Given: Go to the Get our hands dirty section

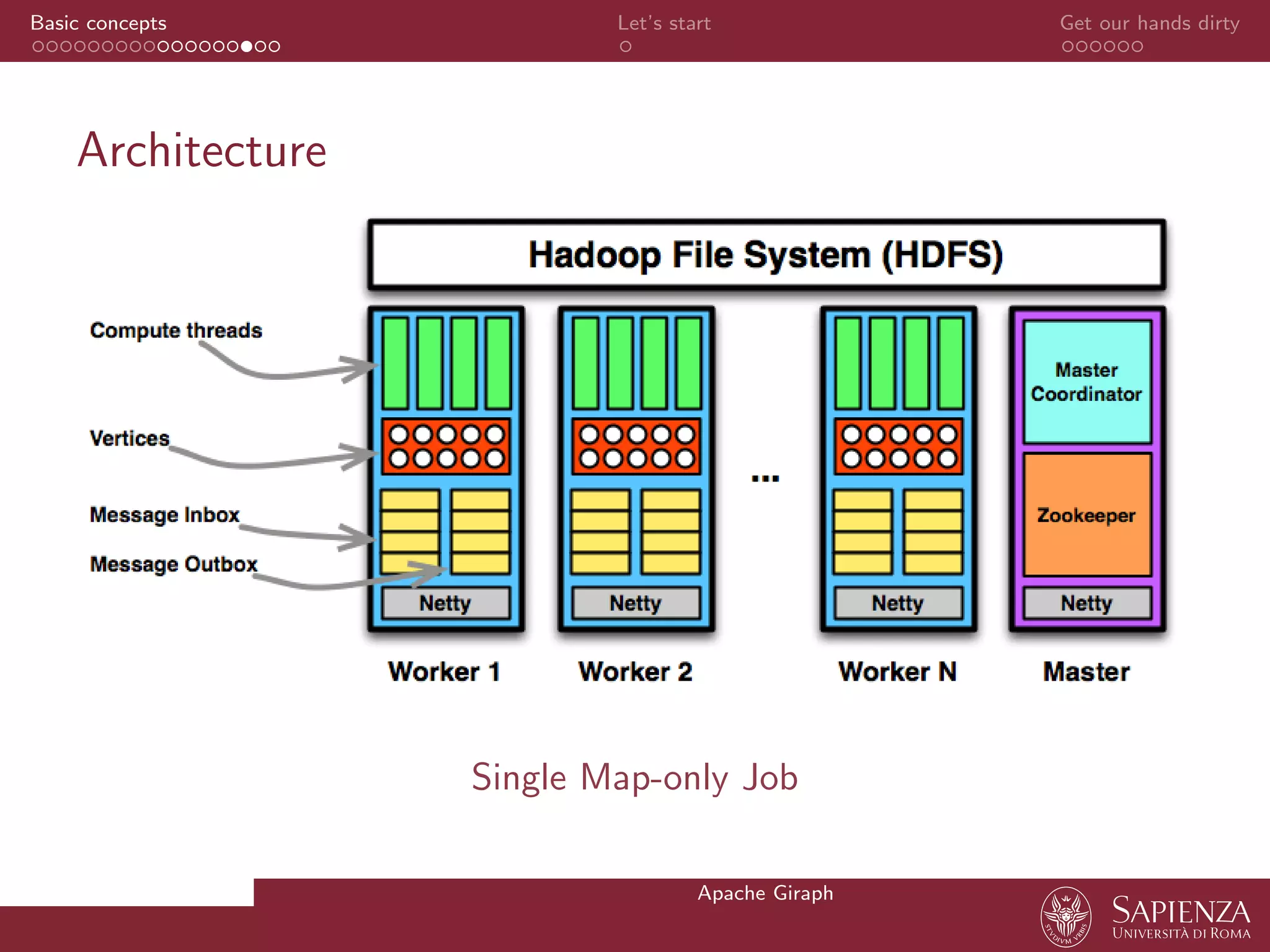Looking at the screenshot, I should (x=1149, y=23).
